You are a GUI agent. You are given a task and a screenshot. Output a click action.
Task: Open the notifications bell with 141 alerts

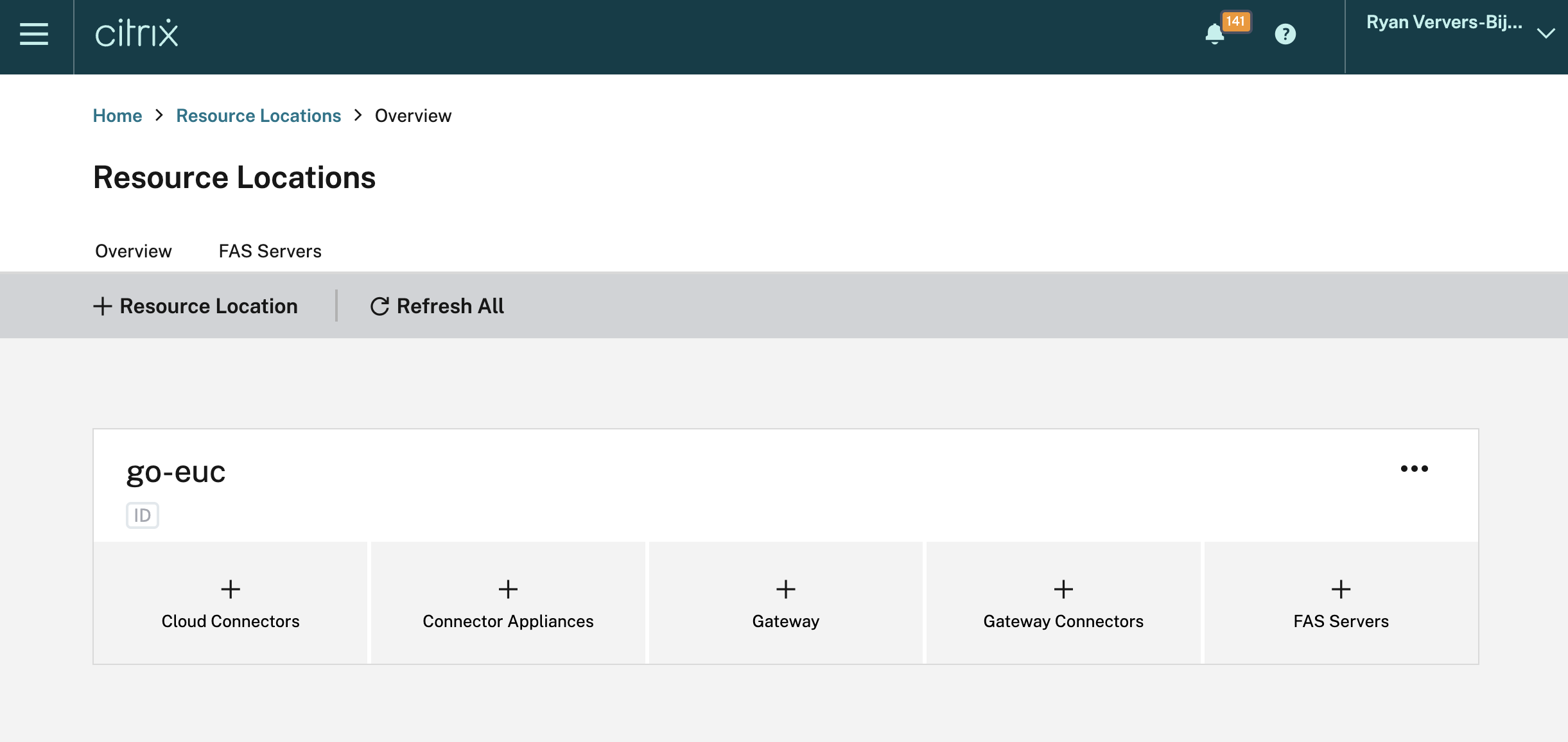[1215, 33]
